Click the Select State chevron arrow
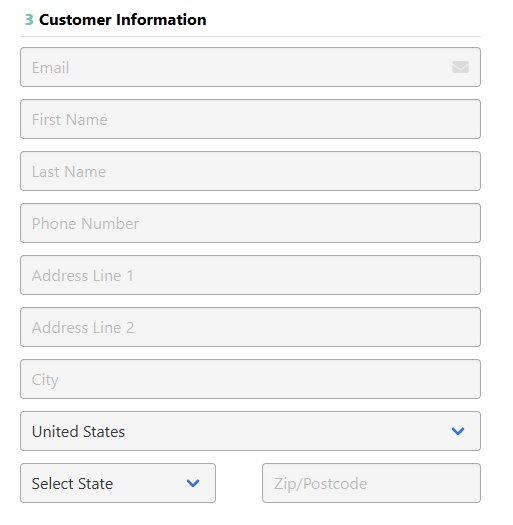This screenshot has width=513, height=525. coord(193,483)
